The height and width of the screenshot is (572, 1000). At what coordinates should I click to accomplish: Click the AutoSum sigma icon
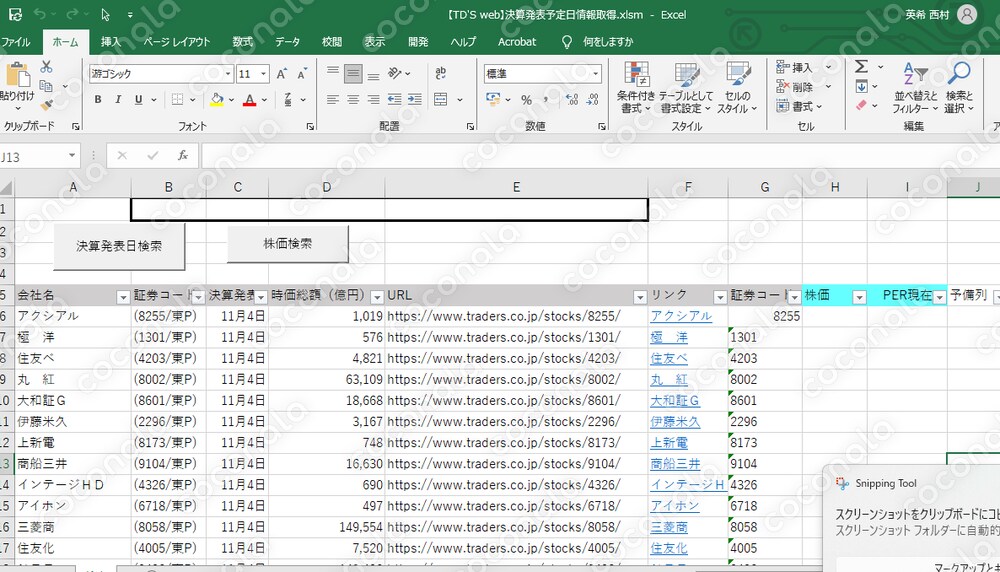pyautogui.click(x=861, y=66)
